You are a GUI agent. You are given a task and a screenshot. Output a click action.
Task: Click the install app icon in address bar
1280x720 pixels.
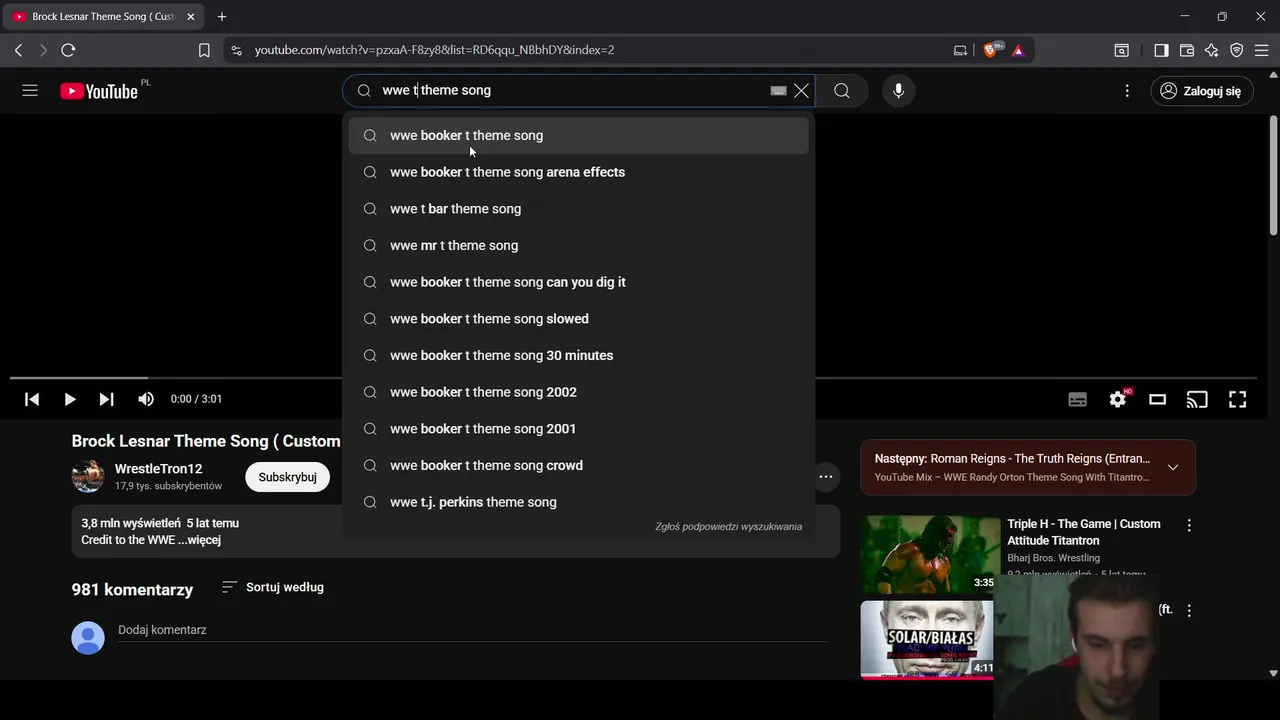tap(960, 50)
